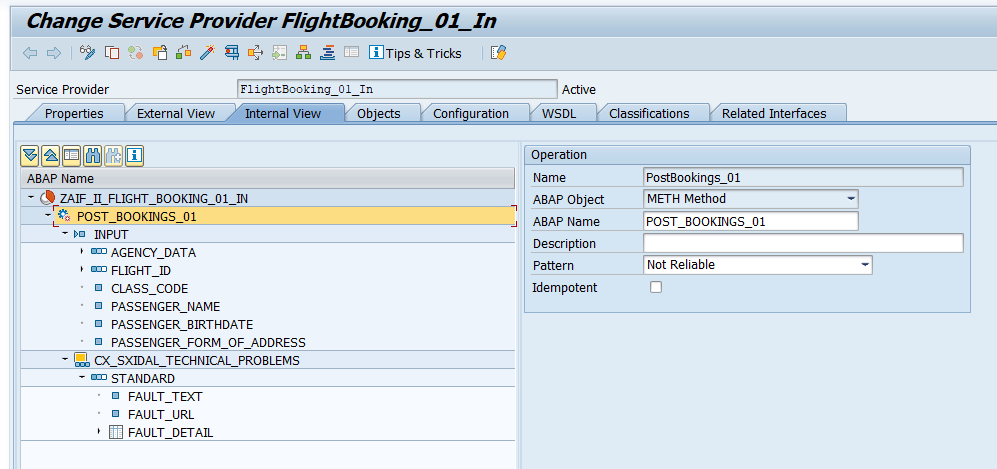Screen dimensions: 997x469
Task: Open the ABAP Object dropdown
Action: [x=850, y=199]
